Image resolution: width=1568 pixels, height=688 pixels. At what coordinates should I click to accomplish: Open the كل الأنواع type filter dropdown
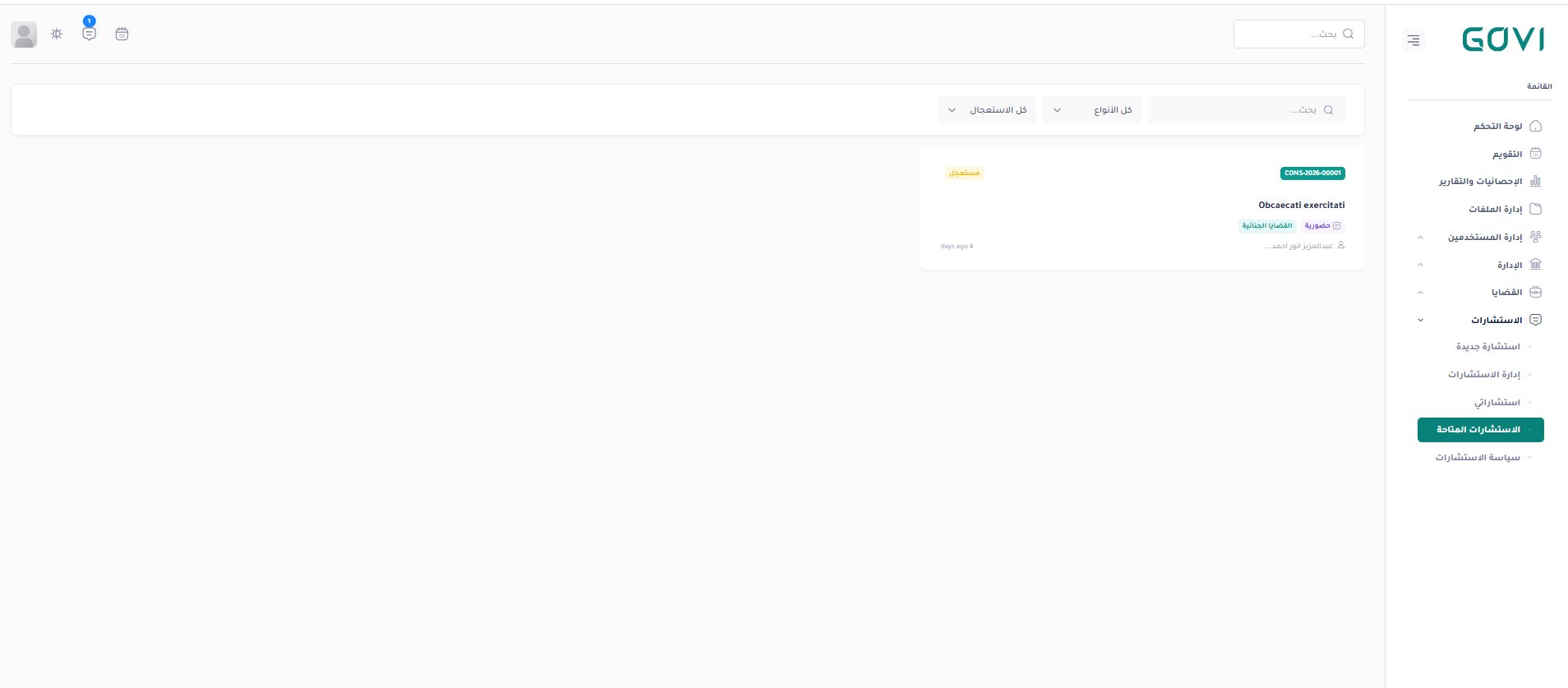pyautogui.click(x=1091, y=110)
